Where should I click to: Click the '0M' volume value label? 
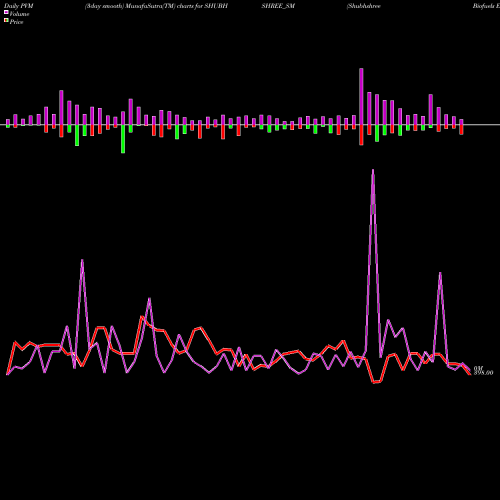pos(478,368)
